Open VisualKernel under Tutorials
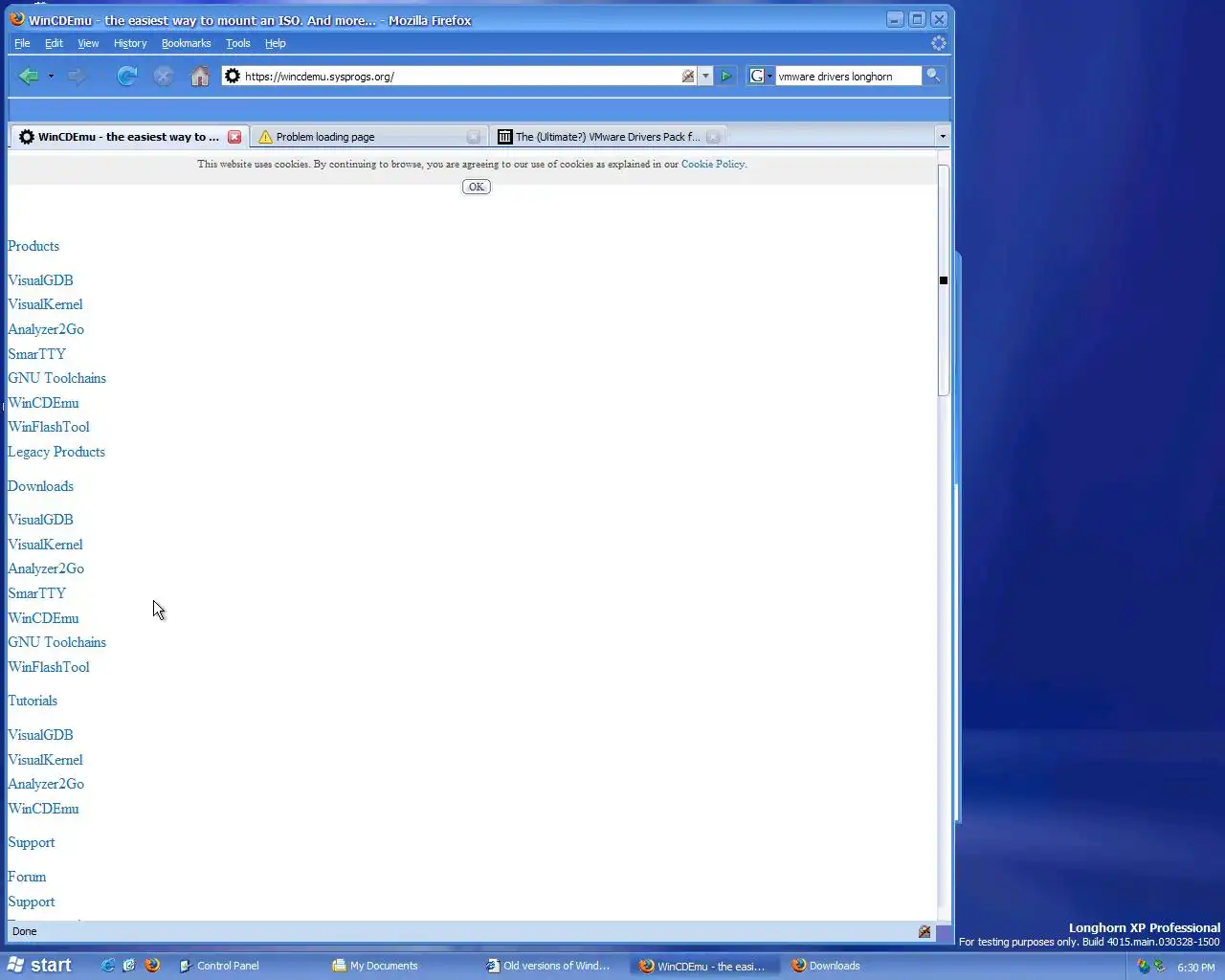Screen dimensions: 1225x980 [x=45, y=760]
